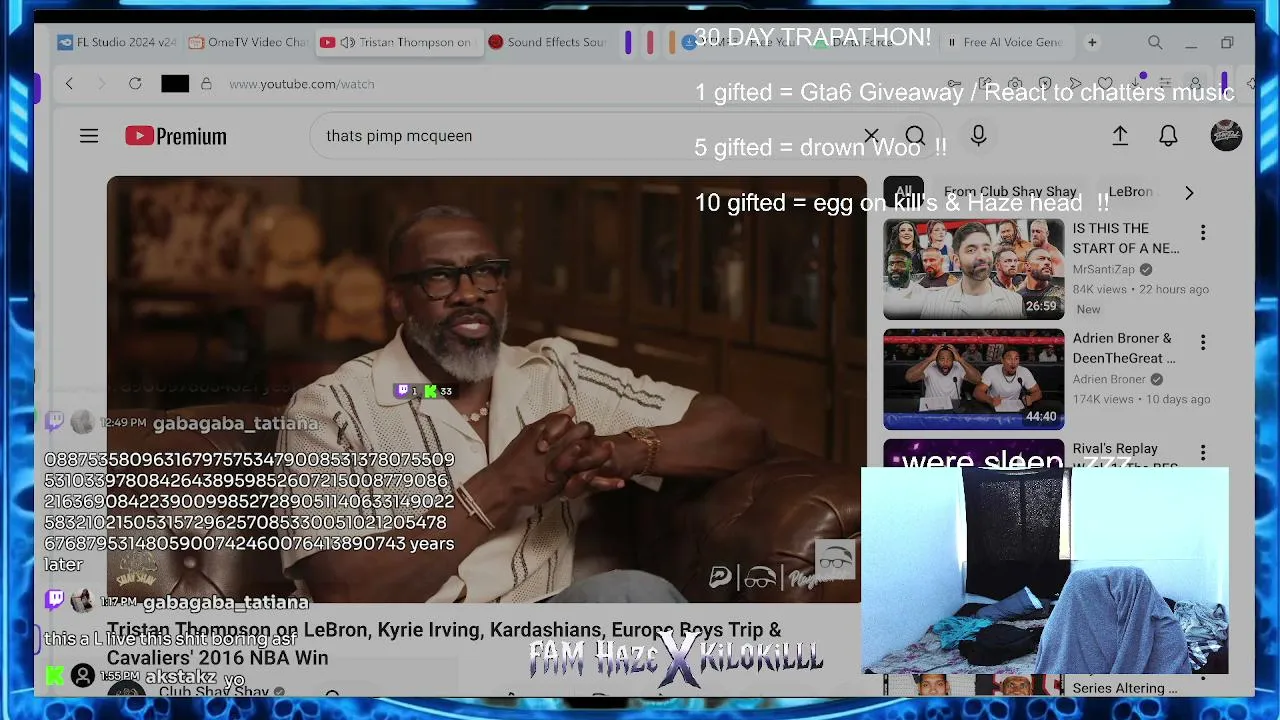Open the 44:40 Adrien Broner video thumbnail
The image size is (1280, 720).
point(973,379)
